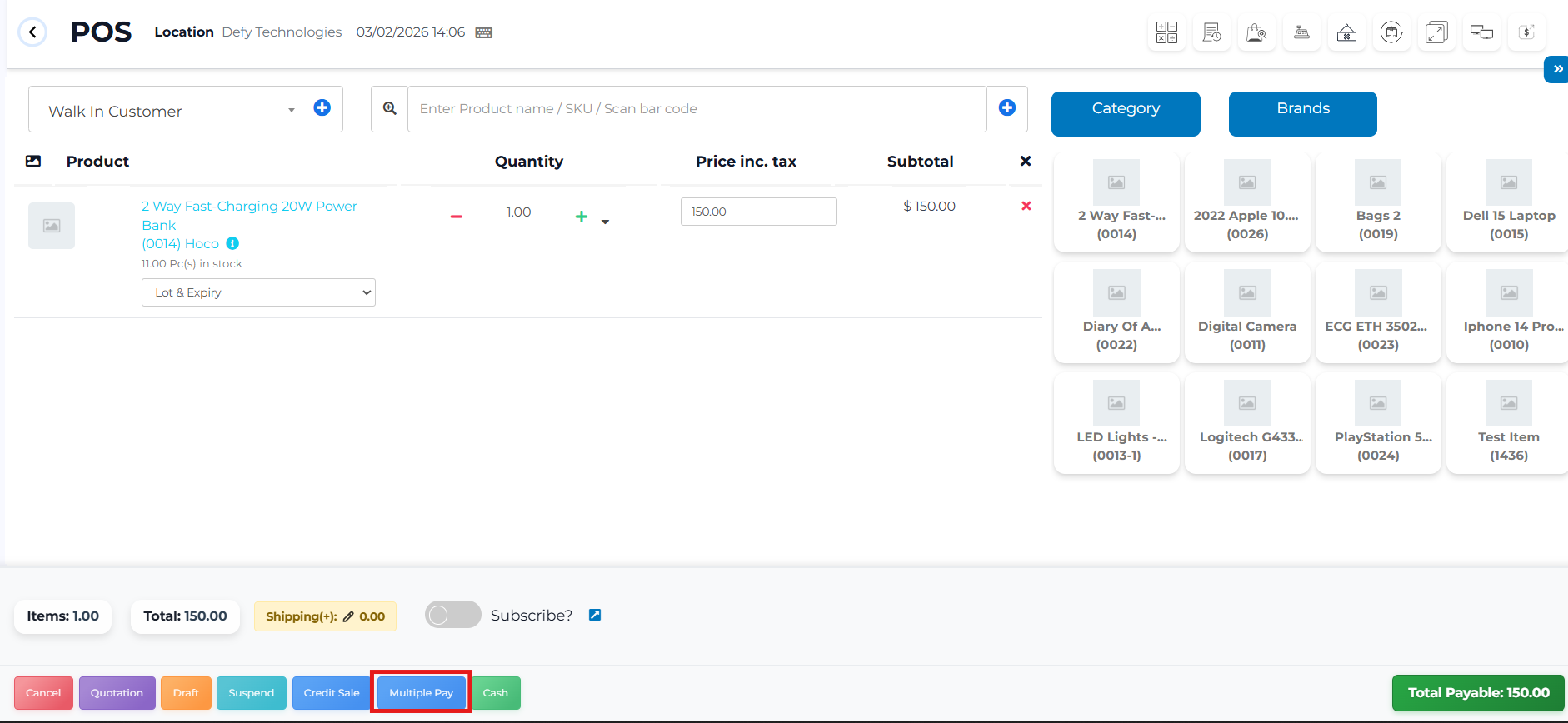1568x723 pixels.
Task: Open the Walk In Customer dropdown
Action: point(165,111)
